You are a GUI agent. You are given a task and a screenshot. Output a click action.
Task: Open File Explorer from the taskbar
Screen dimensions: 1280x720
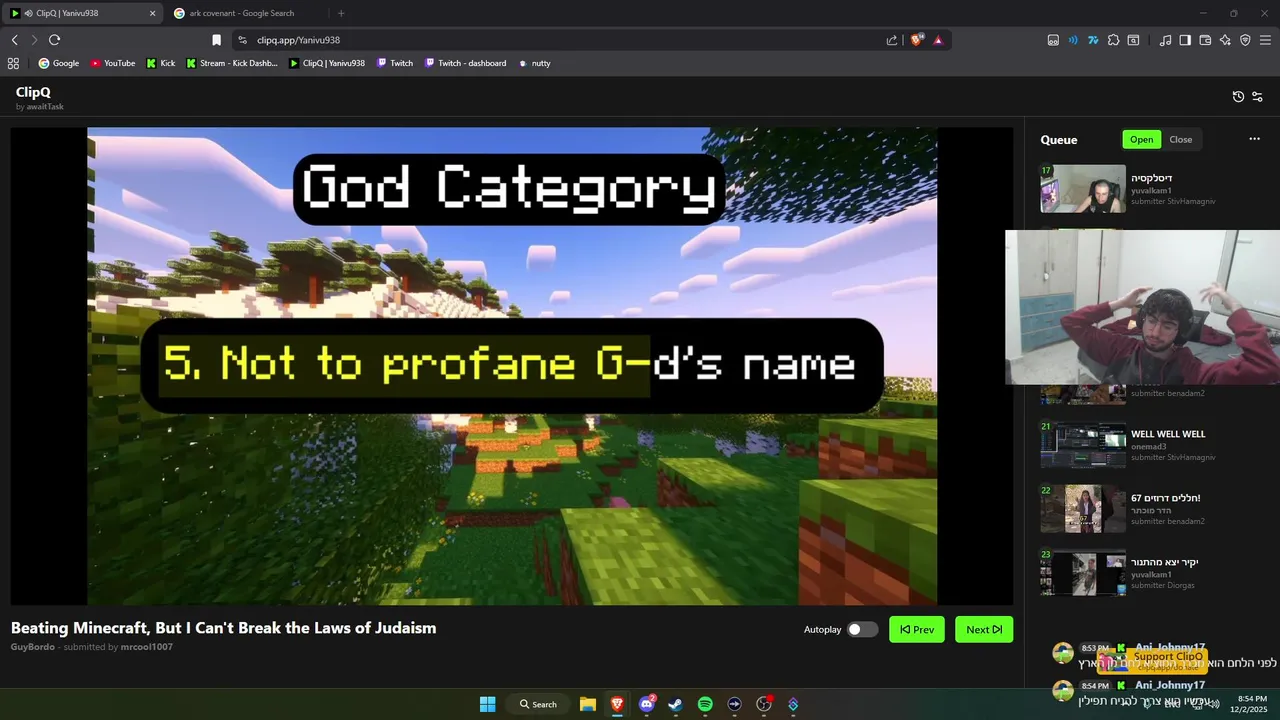[x=588, y=704]
